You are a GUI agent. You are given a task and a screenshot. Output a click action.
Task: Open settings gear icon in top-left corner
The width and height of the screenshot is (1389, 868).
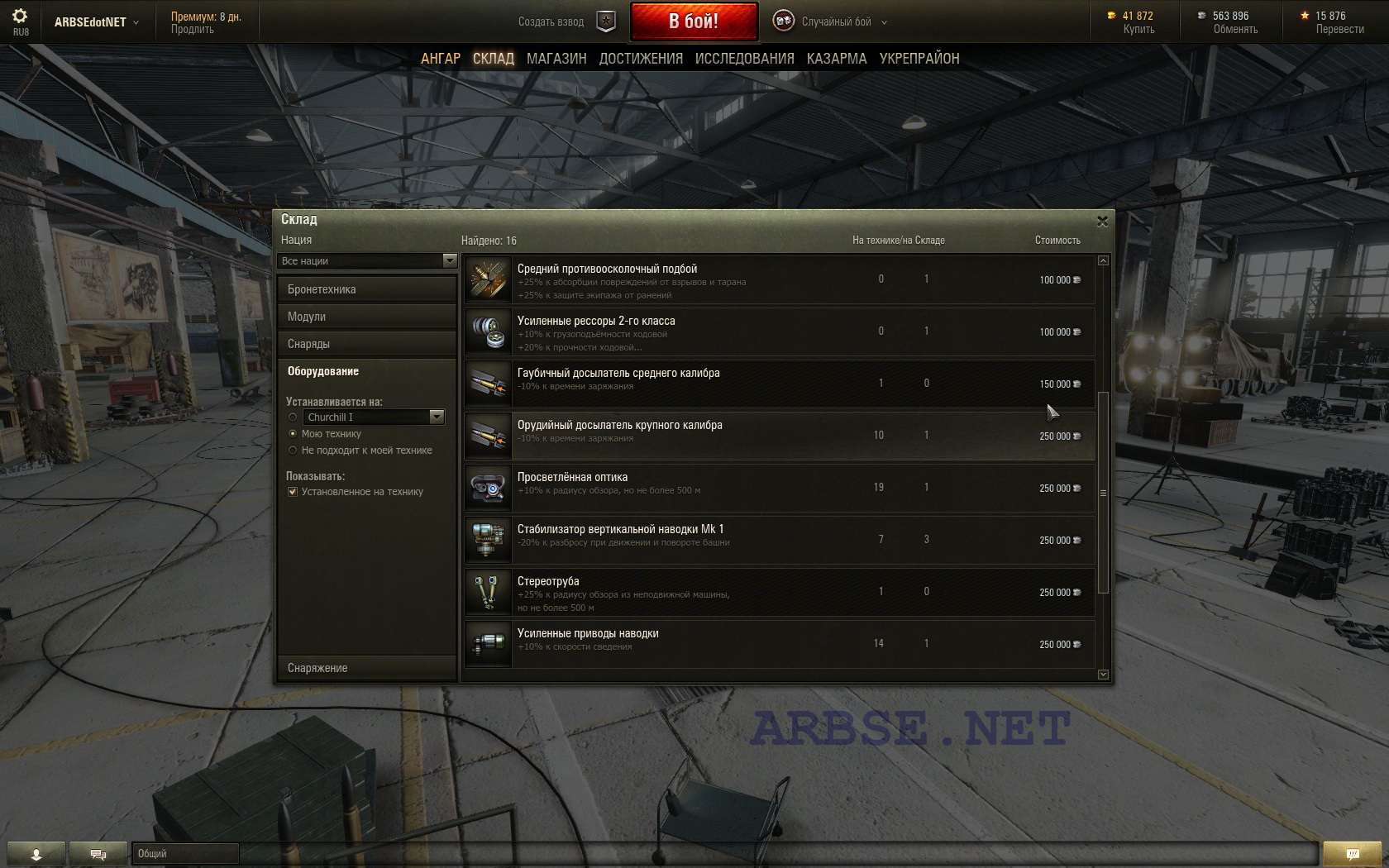20,16
